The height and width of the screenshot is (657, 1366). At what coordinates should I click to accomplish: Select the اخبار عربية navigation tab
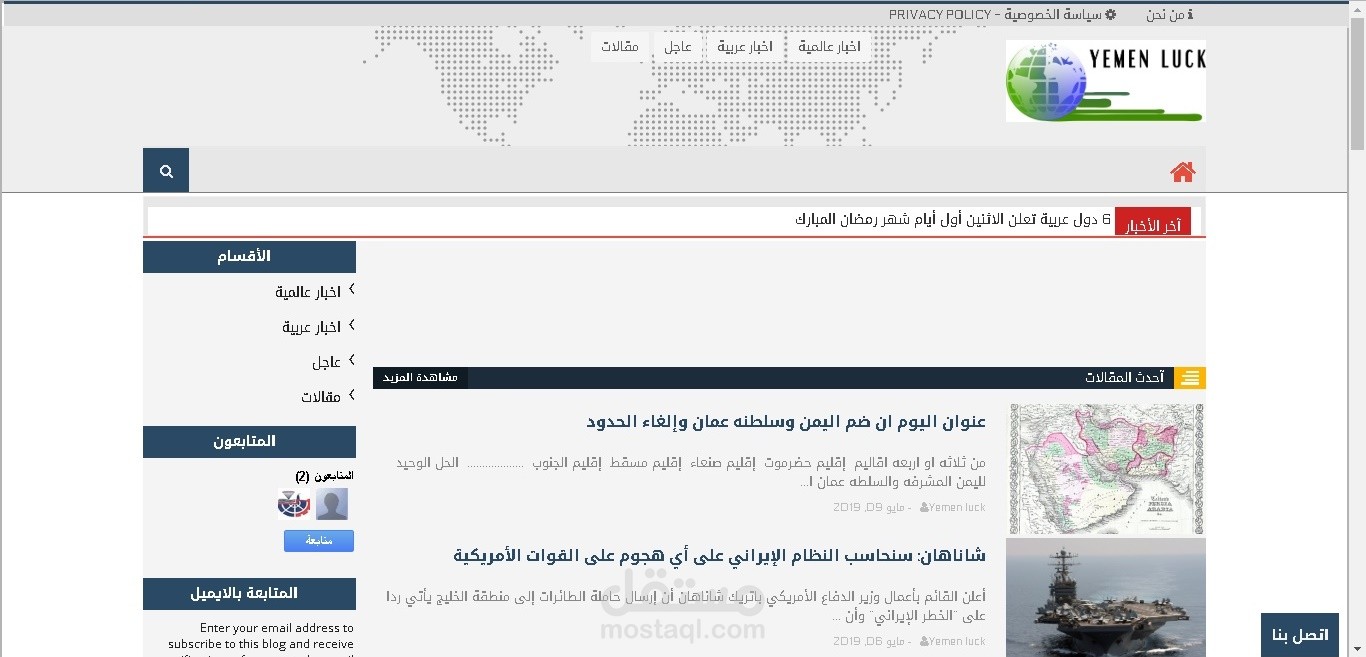point(745,46)
